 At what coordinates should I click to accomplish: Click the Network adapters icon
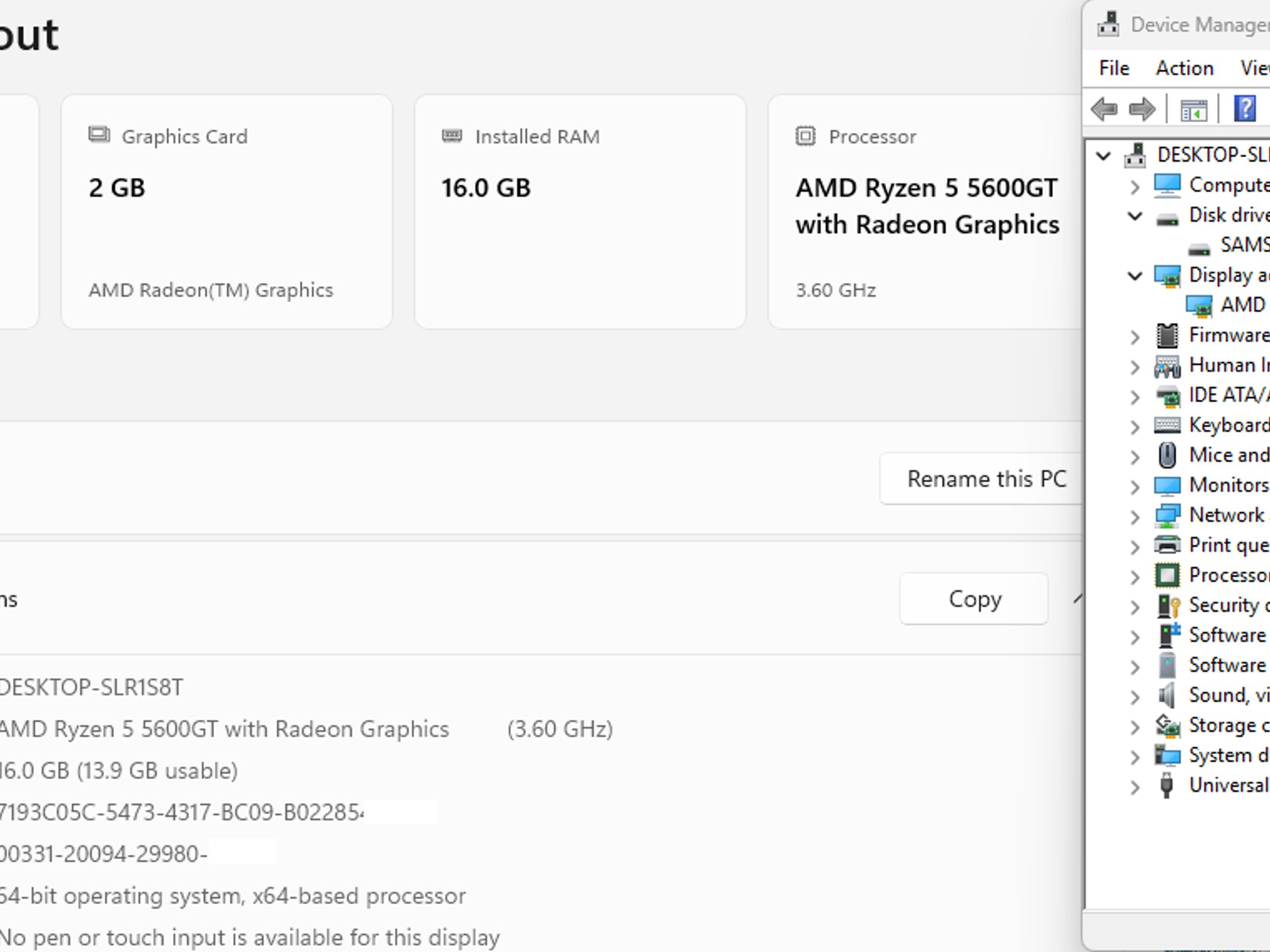tap(1167, 516)
